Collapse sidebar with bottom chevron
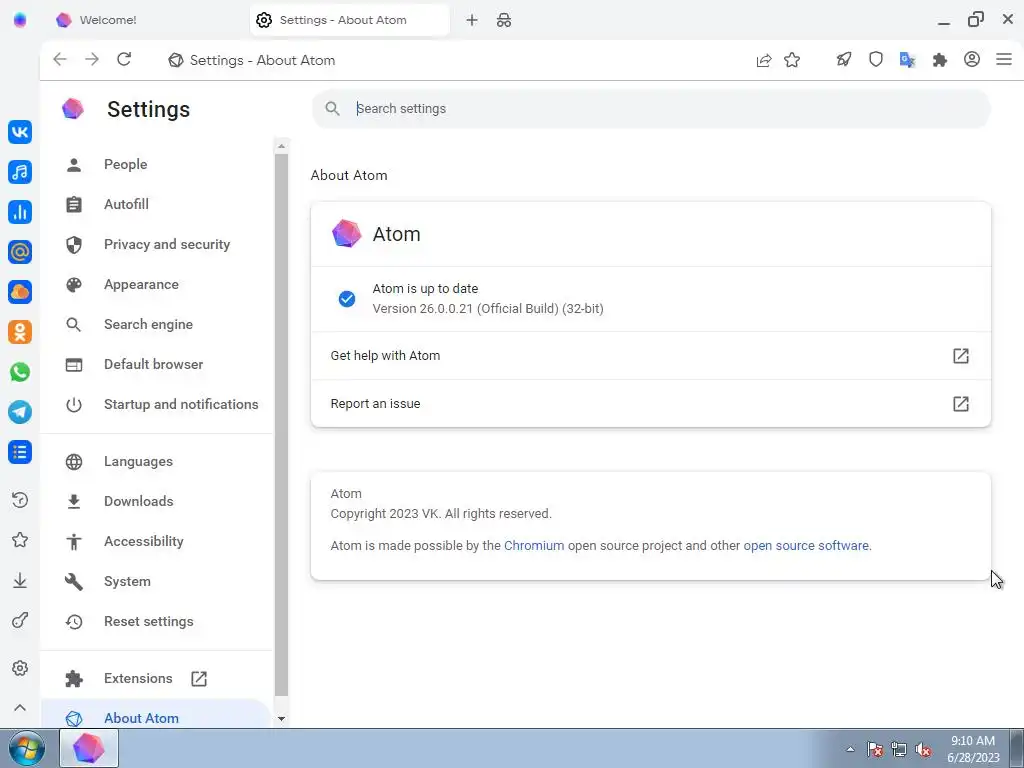This screenshot has height=768, width=1024. 20,707
